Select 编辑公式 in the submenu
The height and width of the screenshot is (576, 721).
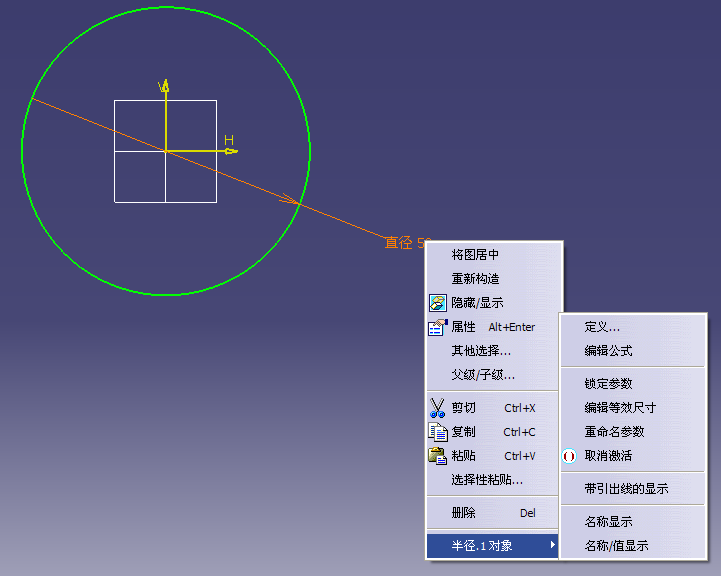(x=608, y=351)
